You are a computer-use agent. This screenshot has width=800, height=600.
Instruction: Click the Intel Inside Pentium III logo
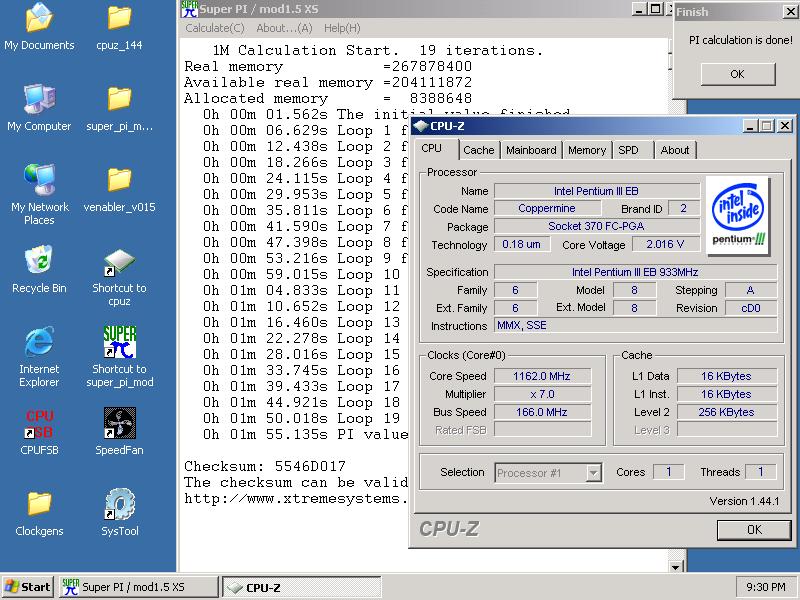(738, 215)
